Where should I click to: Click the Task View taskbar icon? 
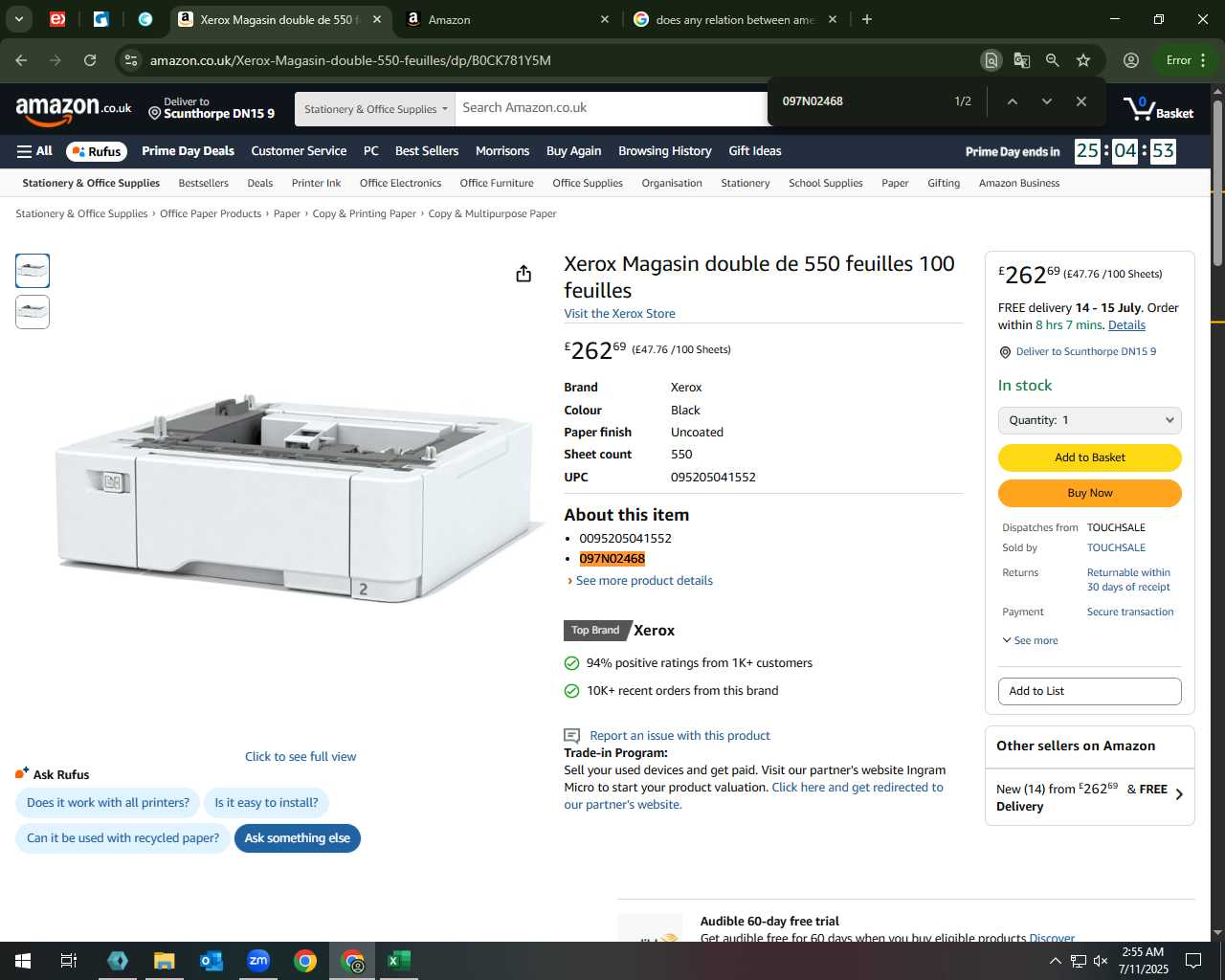click(69, 961)
